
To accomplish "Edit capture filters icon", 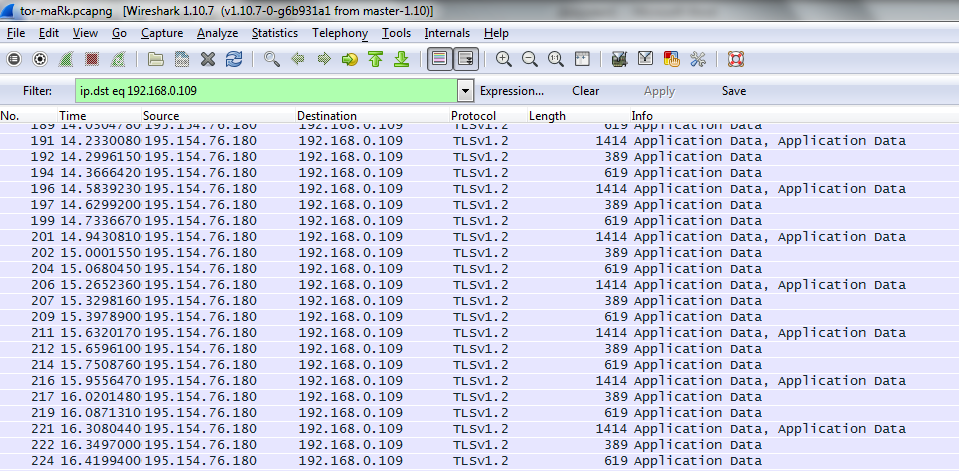I will pos(620,59).
